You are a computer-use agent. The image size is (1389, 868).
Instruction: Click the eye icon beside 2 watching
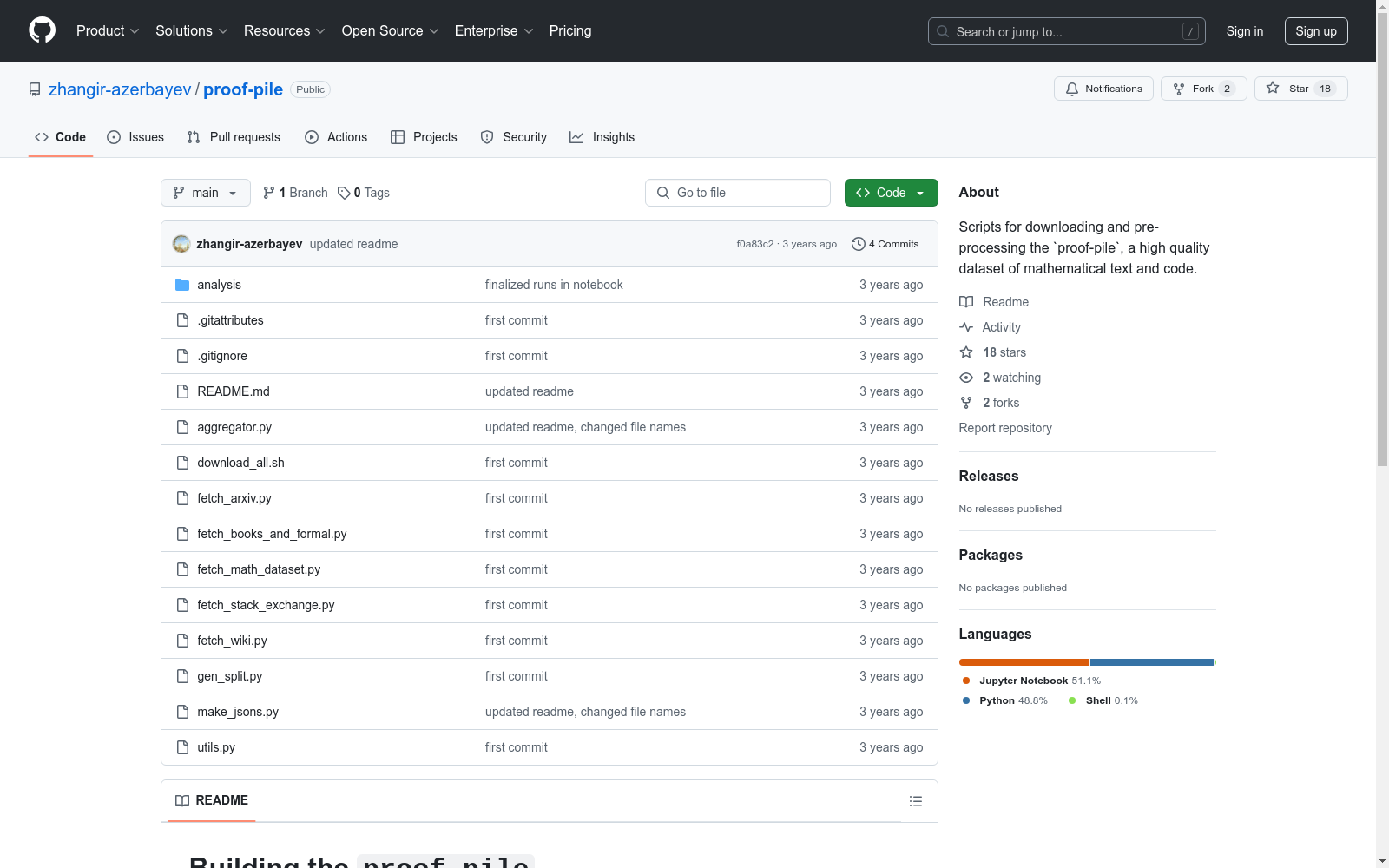[x=966, y=378]
